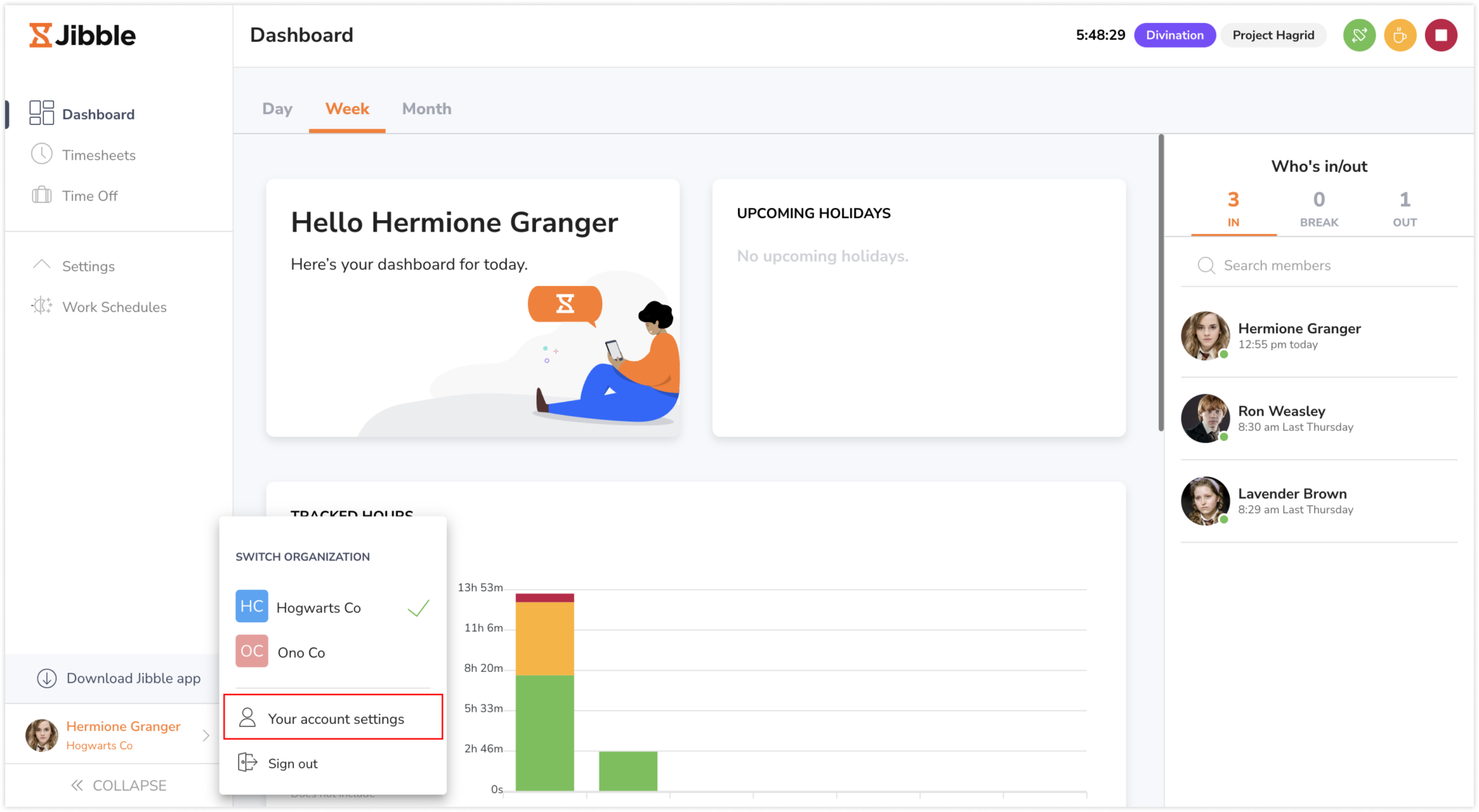Click the chevron beside Hermione Granger's profile

pyautogui.click(x=206, y=735)
